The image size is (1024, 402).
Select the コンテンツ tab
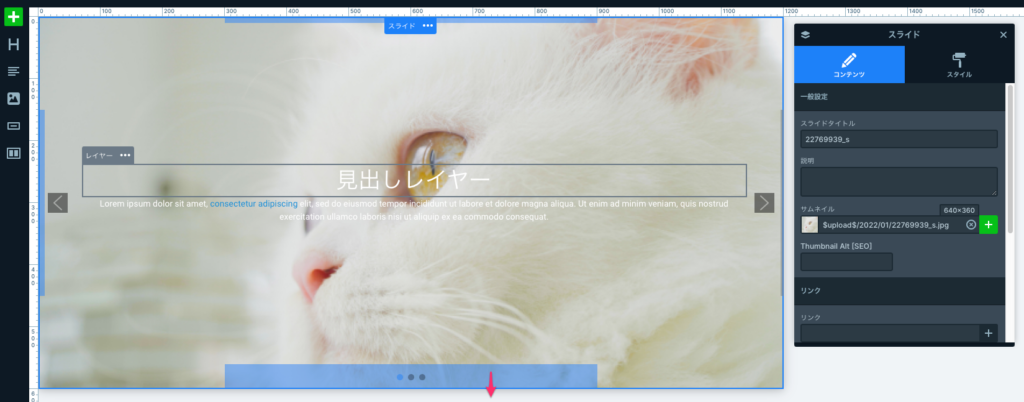pos(849,65)
